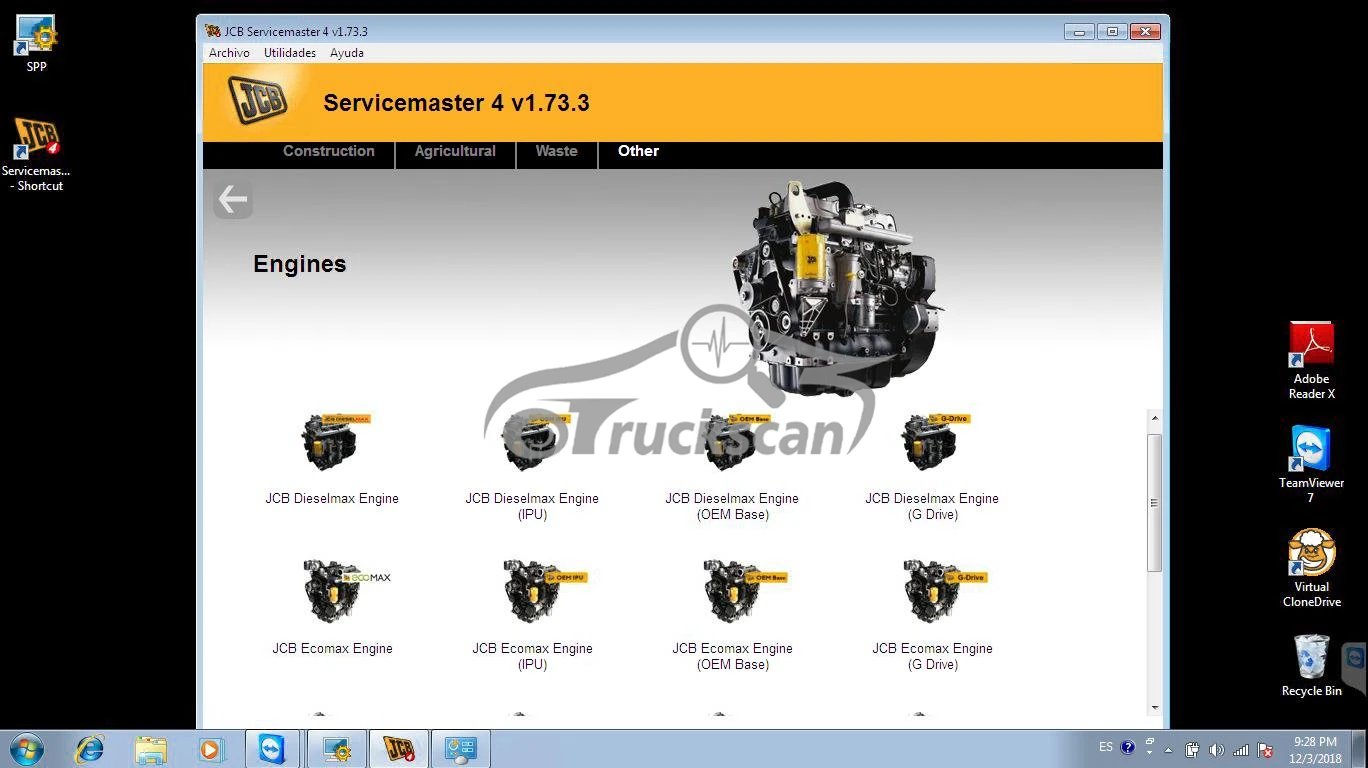Screen dimensions: 1368x768
Task: Switch to the Agricultural tab
Action: pyautogui.click(x=455, y=151)
